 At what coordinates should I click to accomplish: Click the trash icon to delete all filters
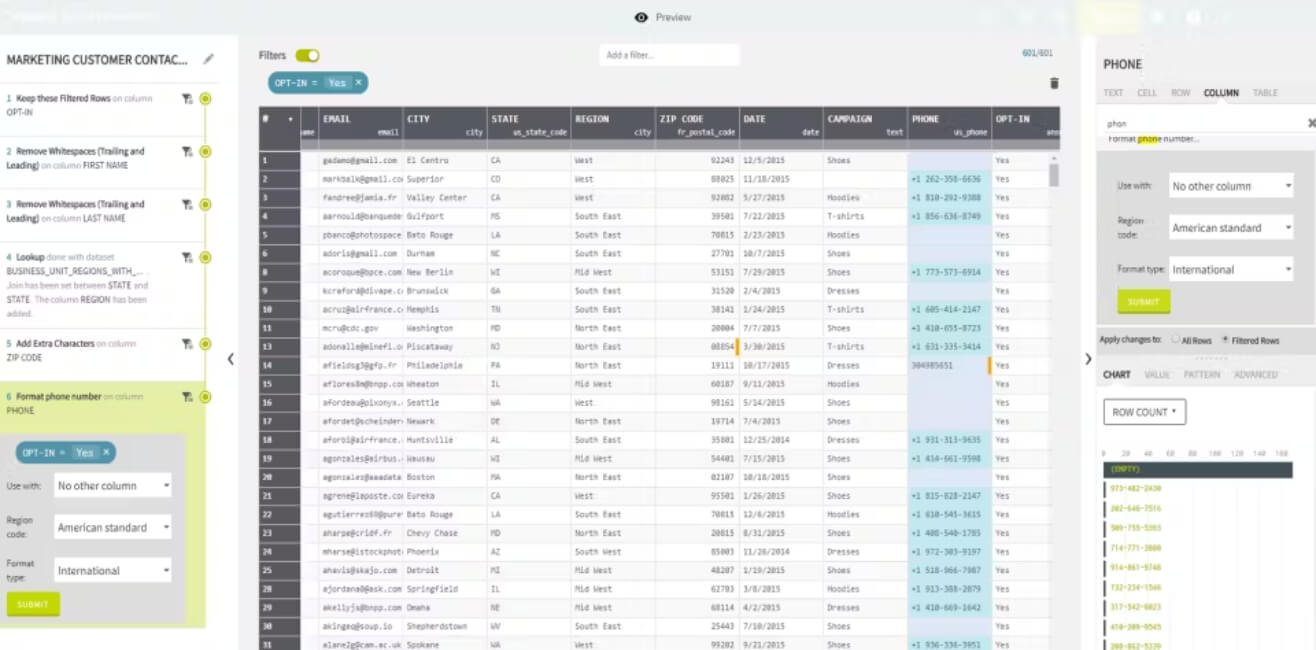pos(1054,84)
